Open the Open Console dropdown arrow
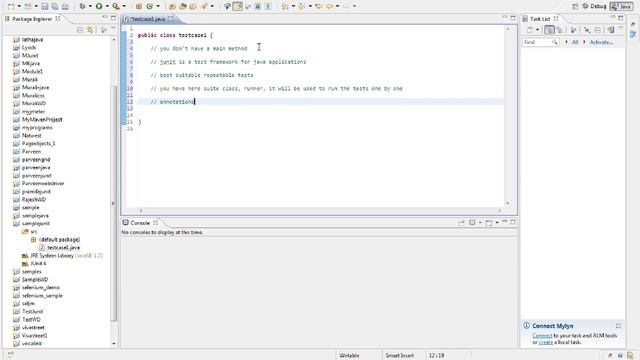640x360 pixels. (497, 222)
